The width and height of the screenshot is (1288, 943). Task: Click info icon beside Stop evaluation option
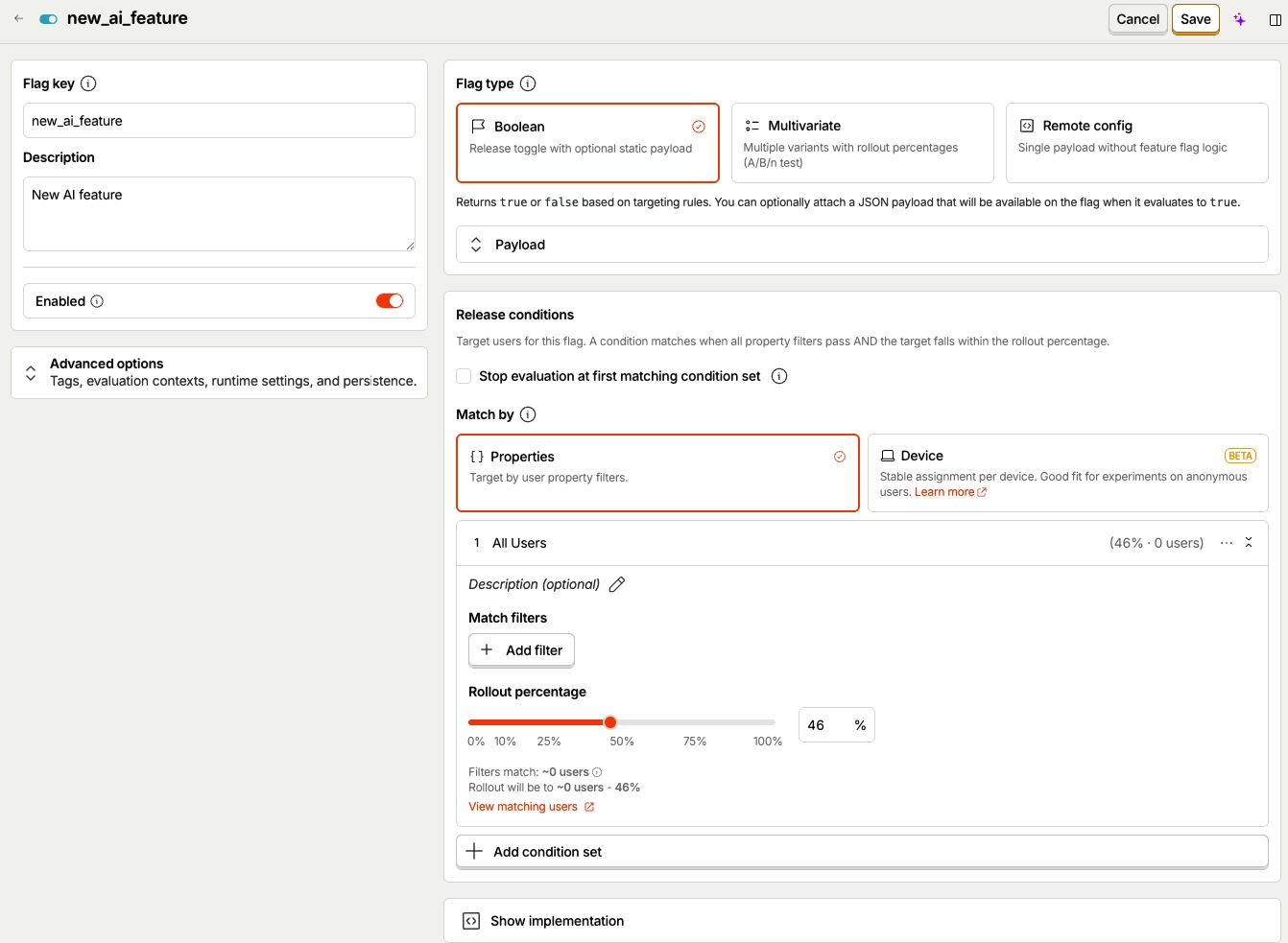point(779,376)
